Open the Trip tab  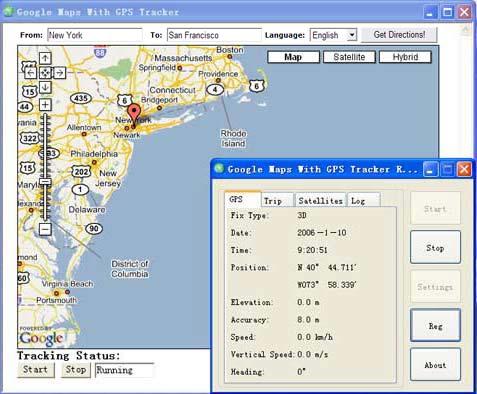pyautogui.click(x=277, y=201)
